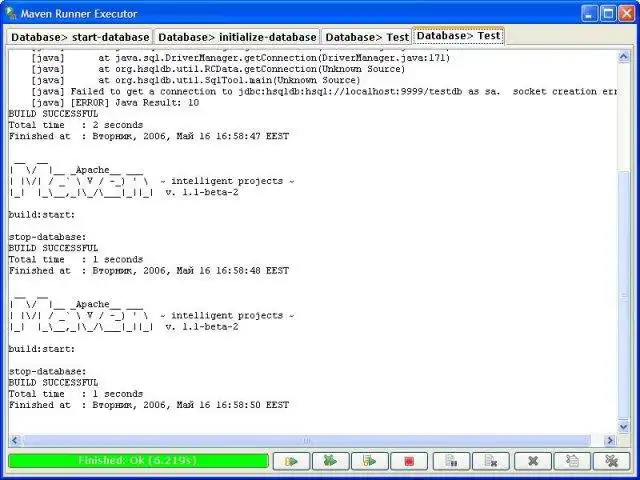This screenshot has width=640, height=480.
Task: Close the Maven Runner Executor window
Action: coord(627,13)
